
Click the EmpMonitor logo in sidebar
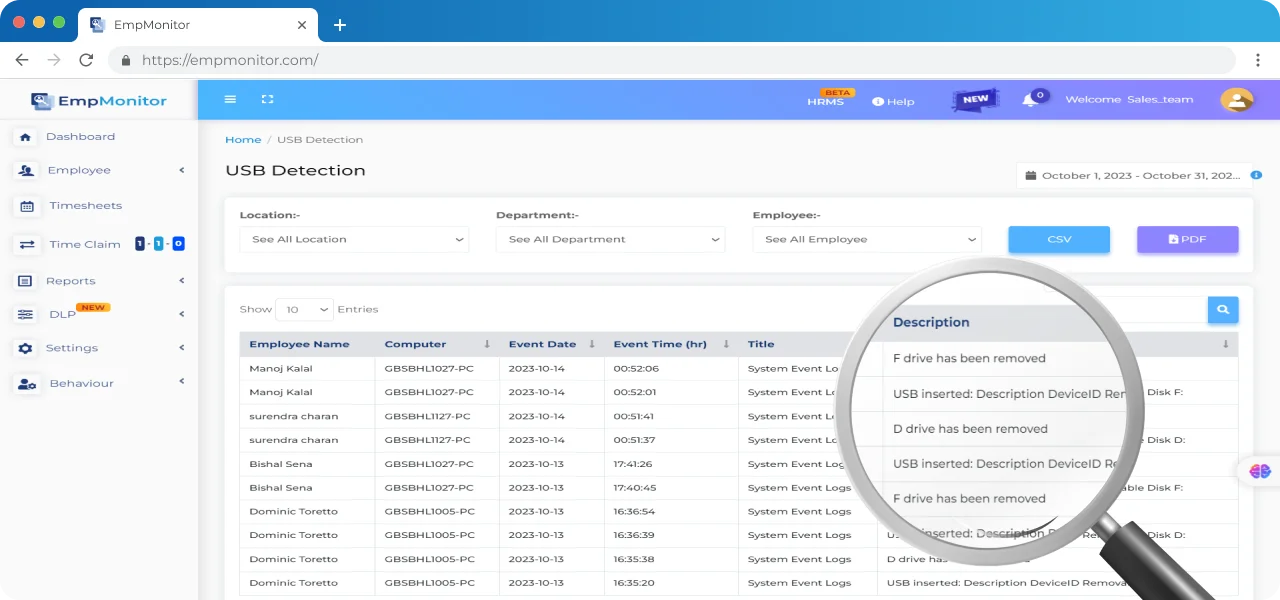[99, 100]
